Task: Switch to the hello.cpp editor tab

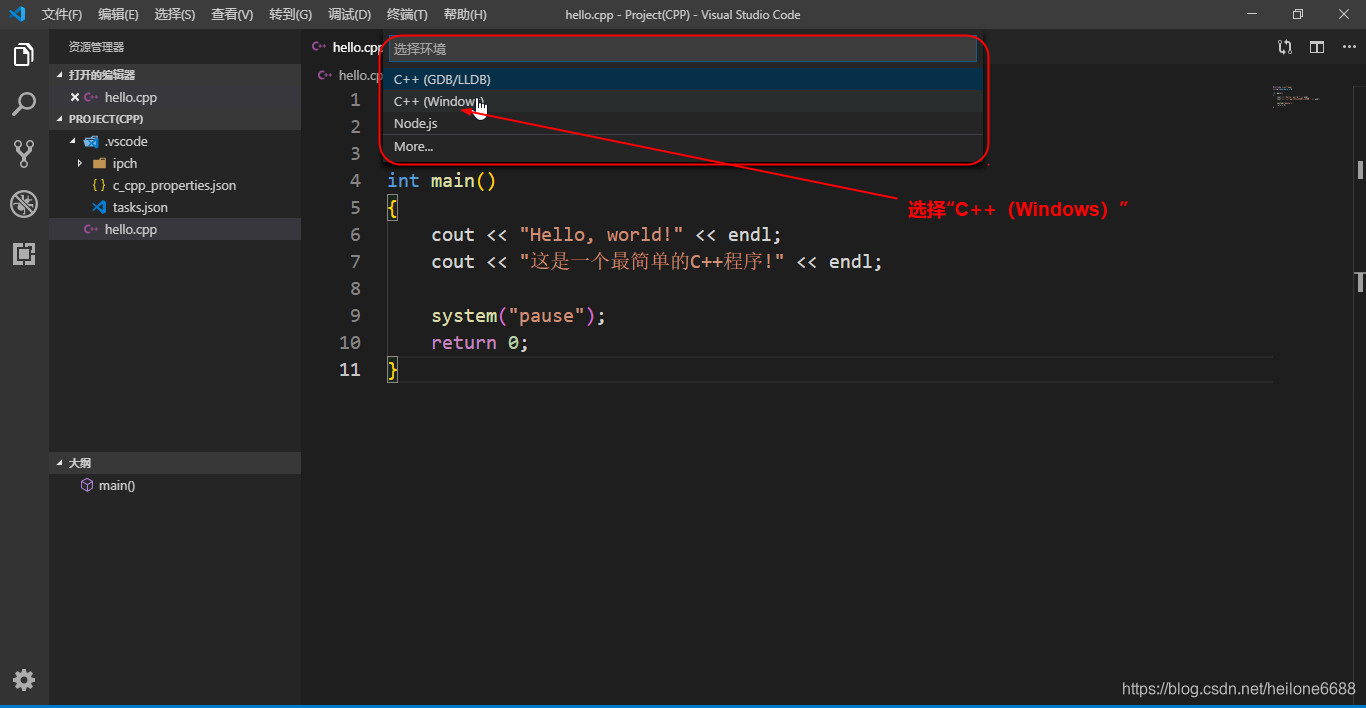Action: pyautogui.click(x=345, y=47)
